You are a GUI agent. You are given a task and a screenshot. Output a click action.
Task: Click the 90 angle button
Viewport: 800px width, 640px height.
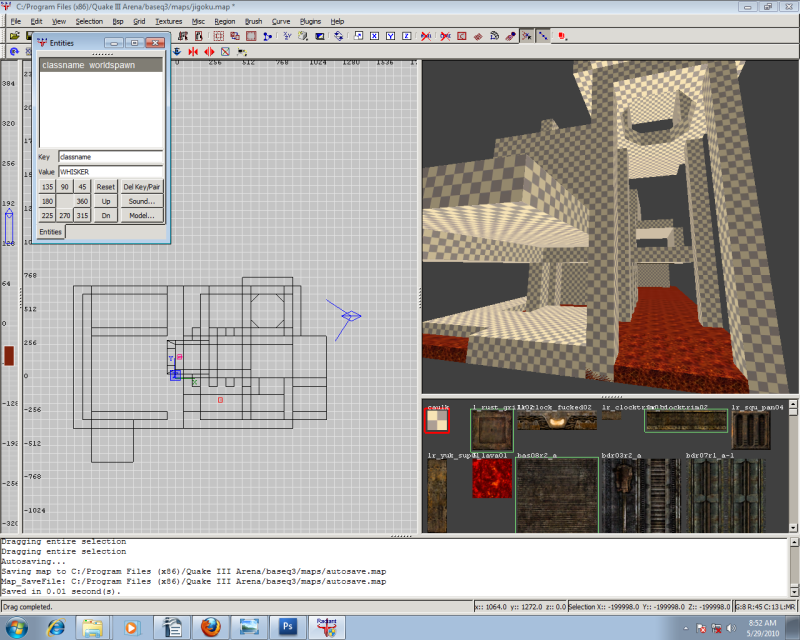coord(65,187)
